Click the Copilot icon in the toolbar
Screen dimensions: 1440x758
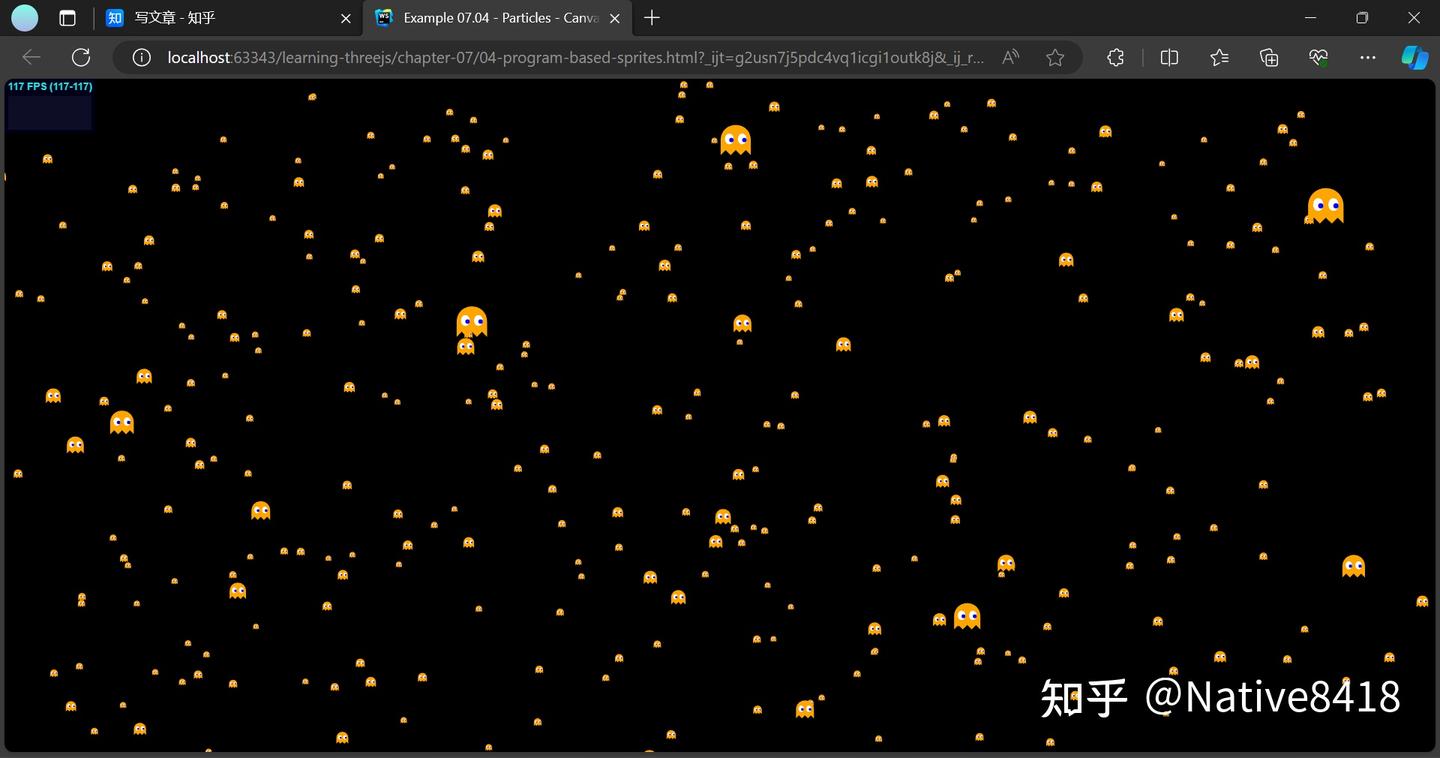1413,57
